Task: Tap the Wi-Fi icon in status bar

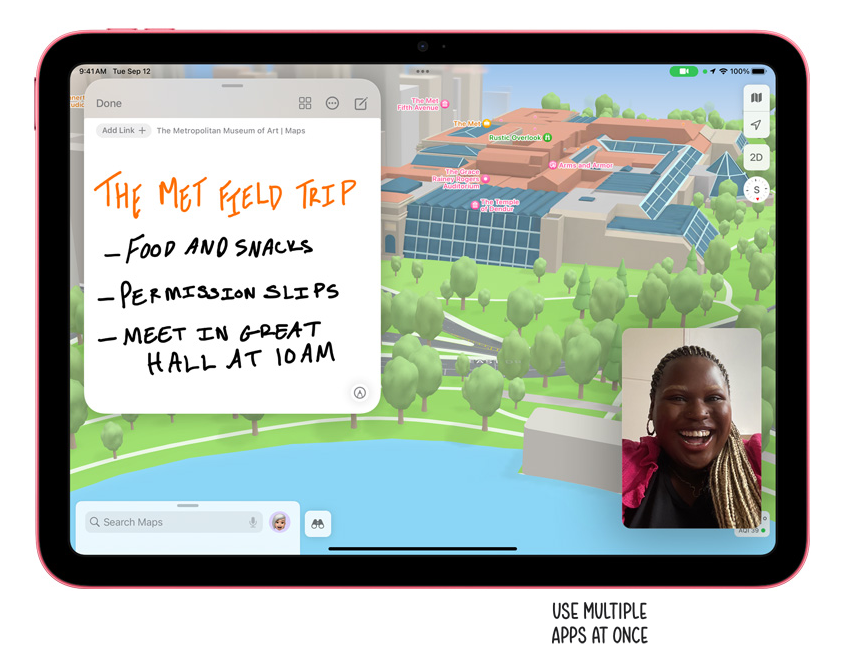Action: (723, 71)
